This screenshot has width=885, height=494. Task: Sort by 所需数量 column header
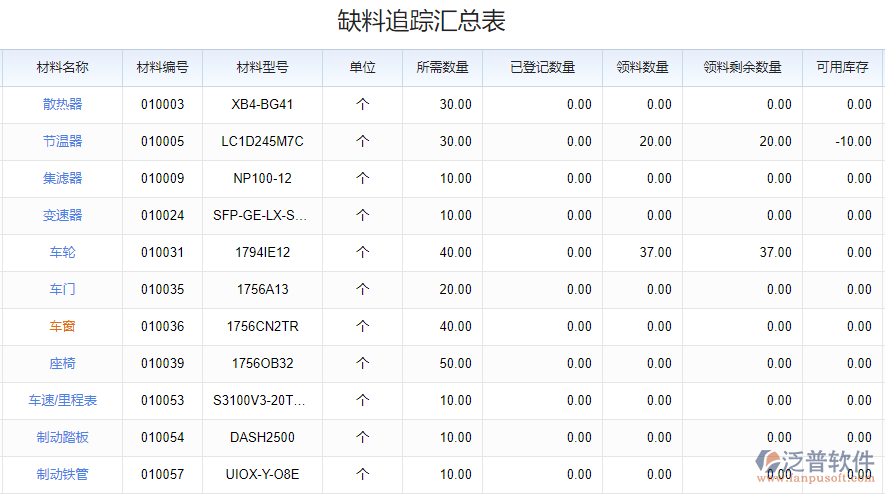(x=442, y=68)
